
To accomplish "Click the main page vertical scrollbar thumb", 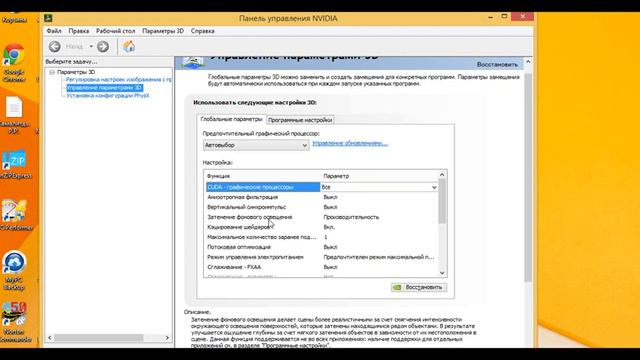I will [x=528, y=178].
